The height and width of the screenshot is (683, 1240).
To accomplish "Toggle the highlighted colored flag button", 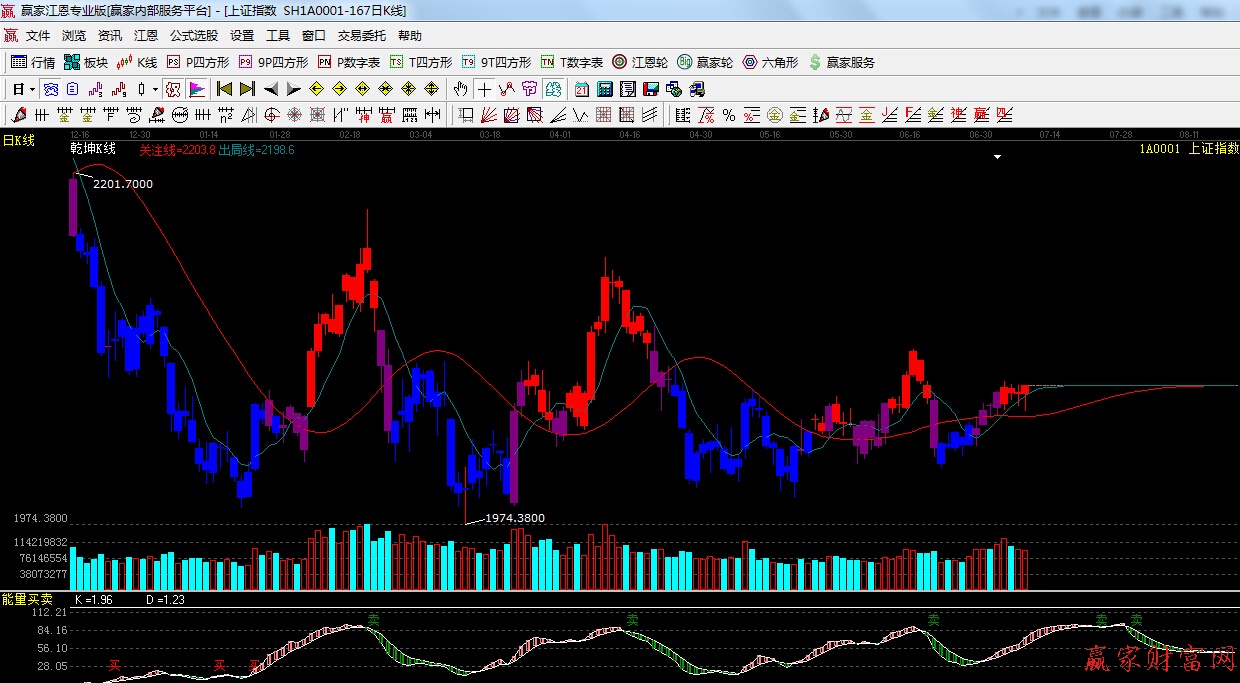I will [x=196, y=89].
